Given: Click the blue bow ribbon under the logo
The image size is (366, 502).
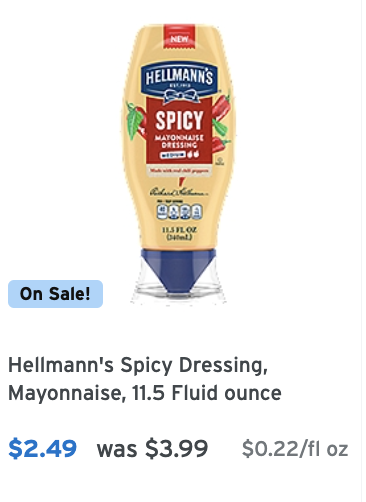Looking at the screenshot, I should (181, 95).
